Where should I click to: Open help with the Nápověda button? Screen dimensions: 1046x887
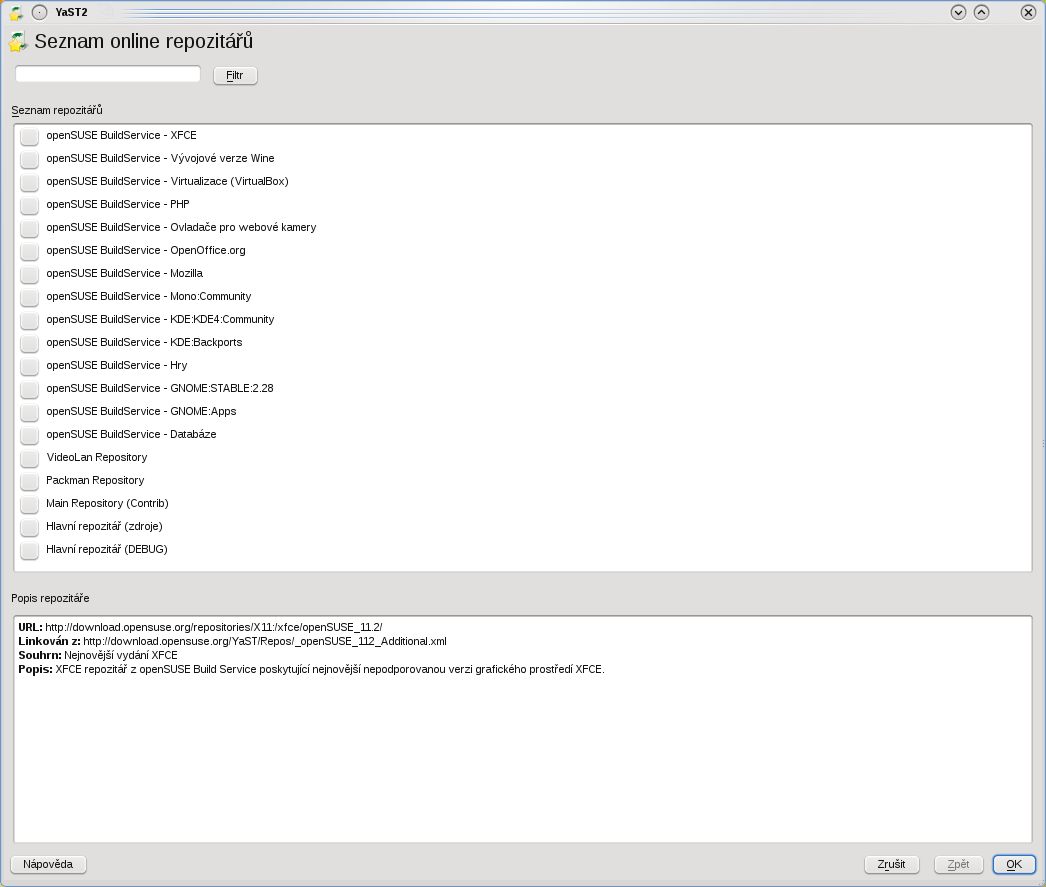tap(48, 864)
